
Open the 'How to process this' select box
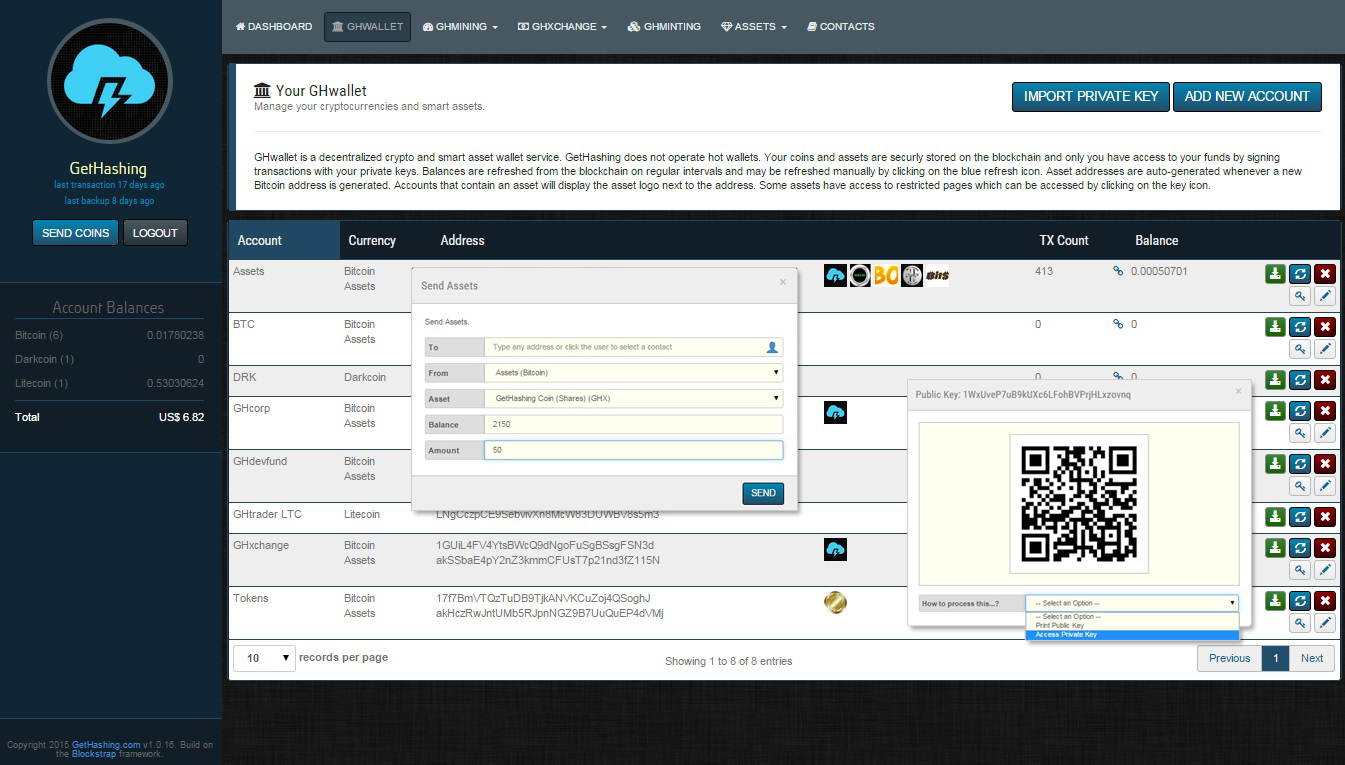1132,603
